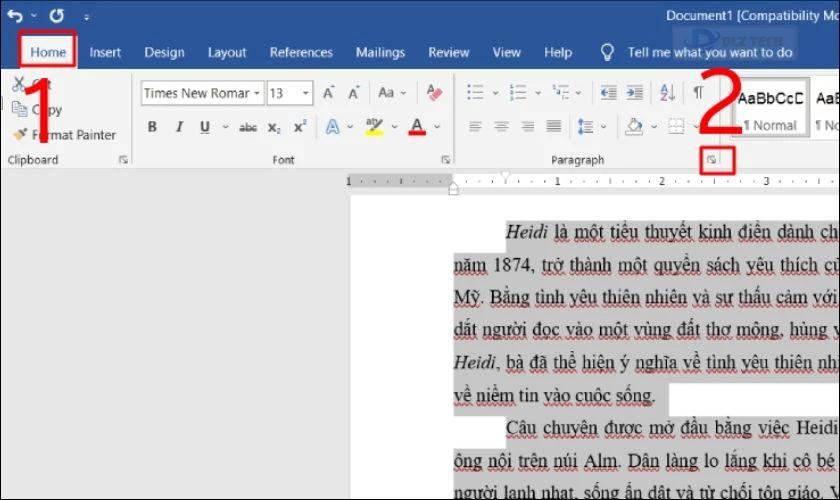Open the Clipboard dialog launcher
This screenshot has width=840, height=500.
point(123,160)
